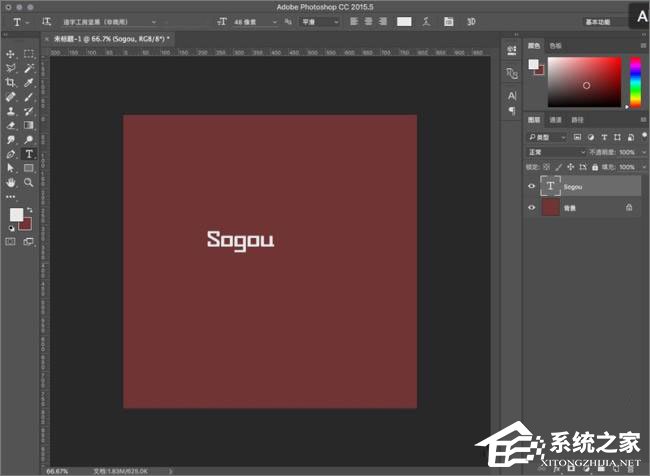Screen dimensions: 650x476
Task: Switch to the Paths tab
Action: [577, 120]
